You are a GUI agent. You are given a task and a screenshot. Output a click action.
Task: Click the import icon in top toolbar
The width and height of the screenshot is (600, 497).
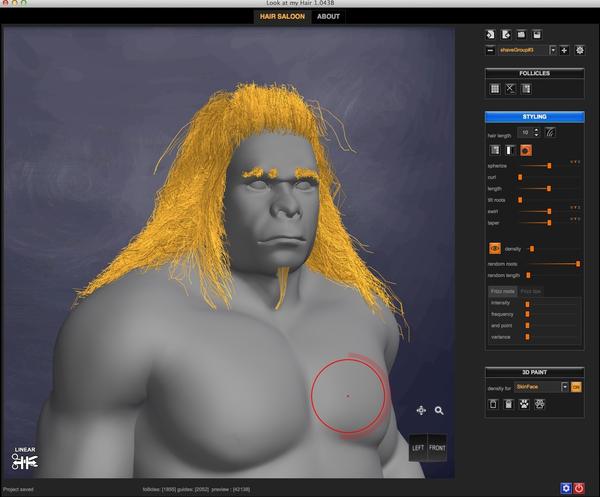point(490,34)
